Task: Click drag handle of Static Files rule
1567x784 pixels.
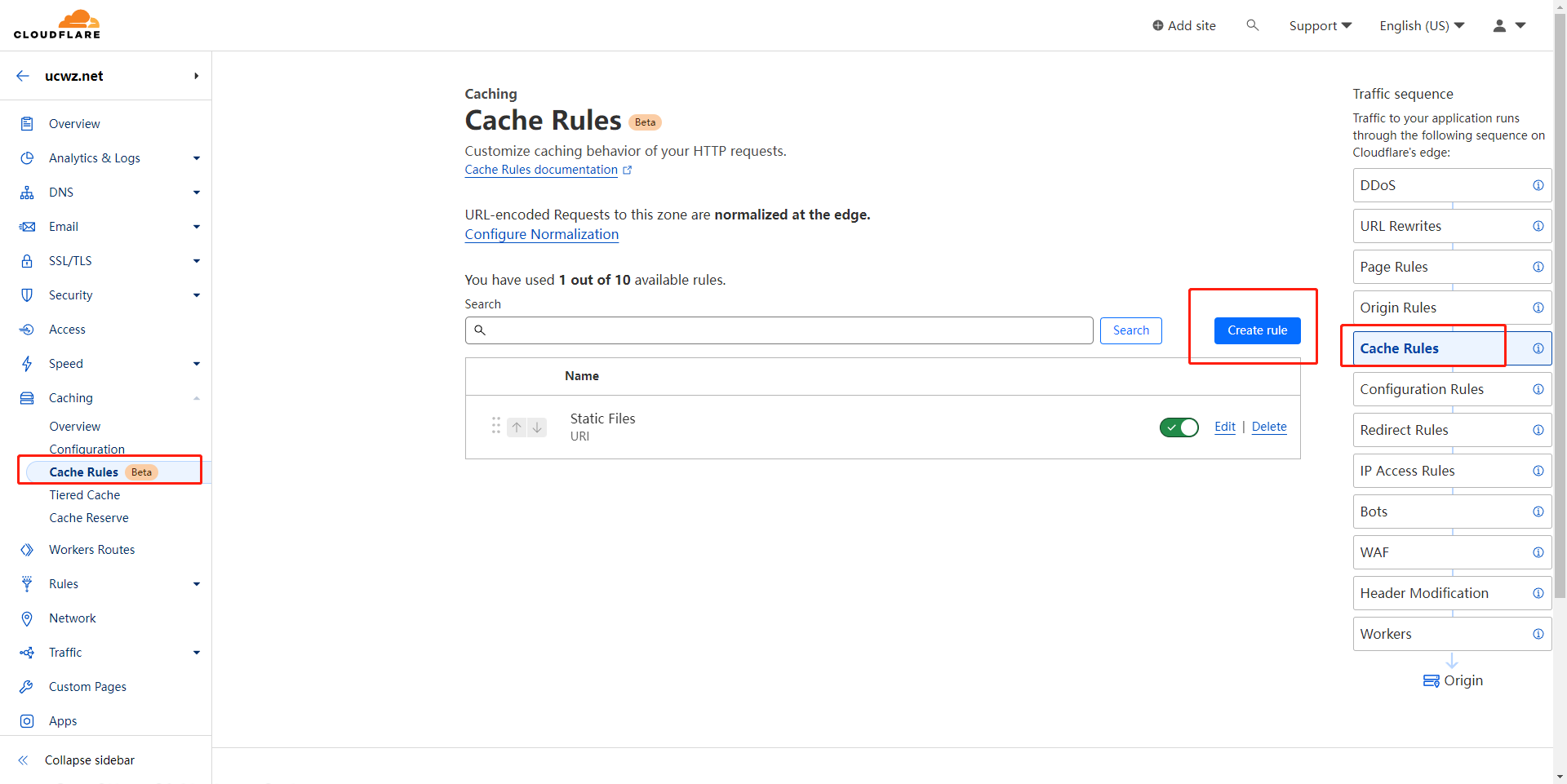Action: click(496, 425)
